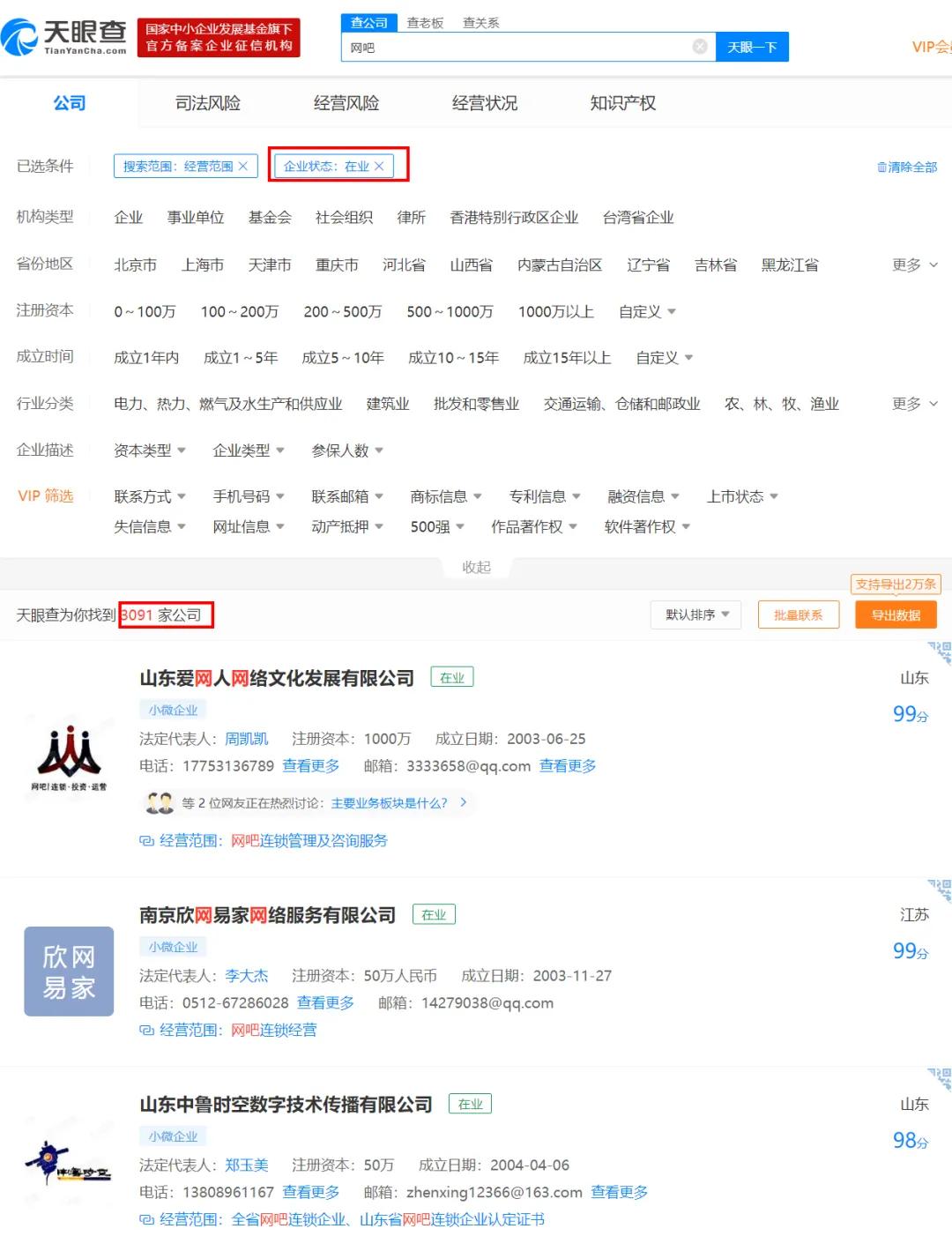The width and height of the screenshot is (952, 1251).
Task: Expand 更多 options for 省份地区
Action: pos(909,264)
